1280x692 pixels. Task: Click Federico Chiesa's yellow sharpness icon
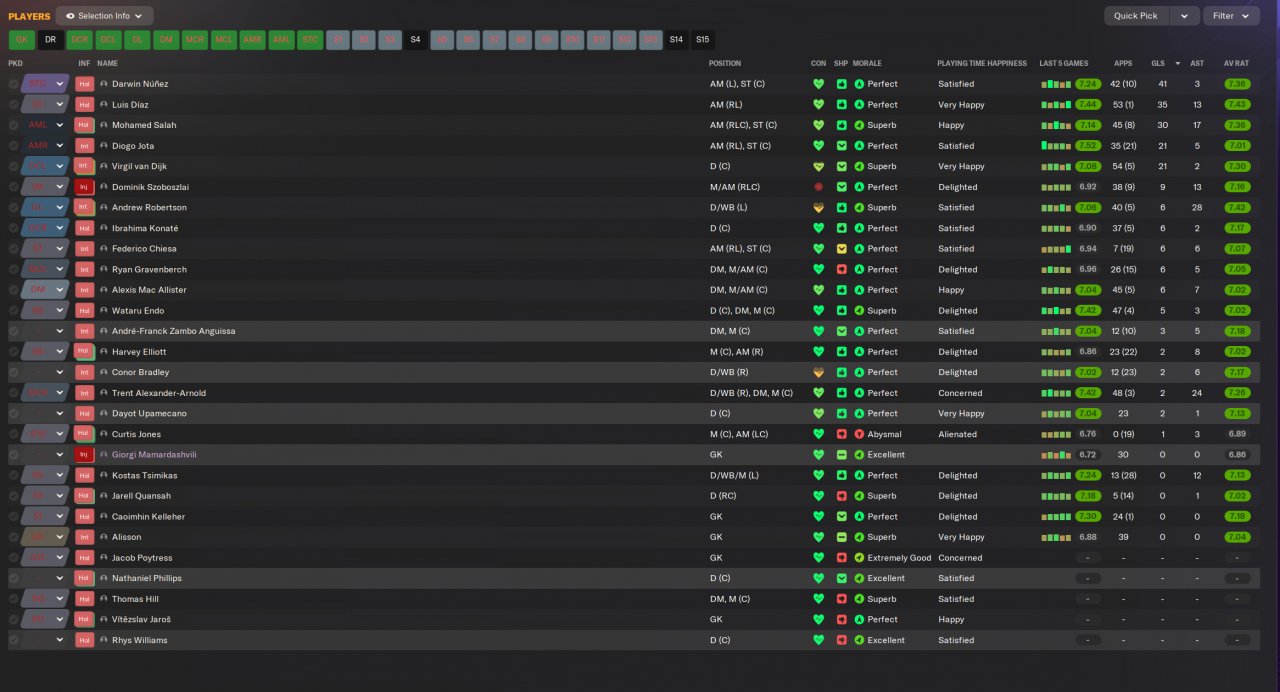tap(842, 249)
